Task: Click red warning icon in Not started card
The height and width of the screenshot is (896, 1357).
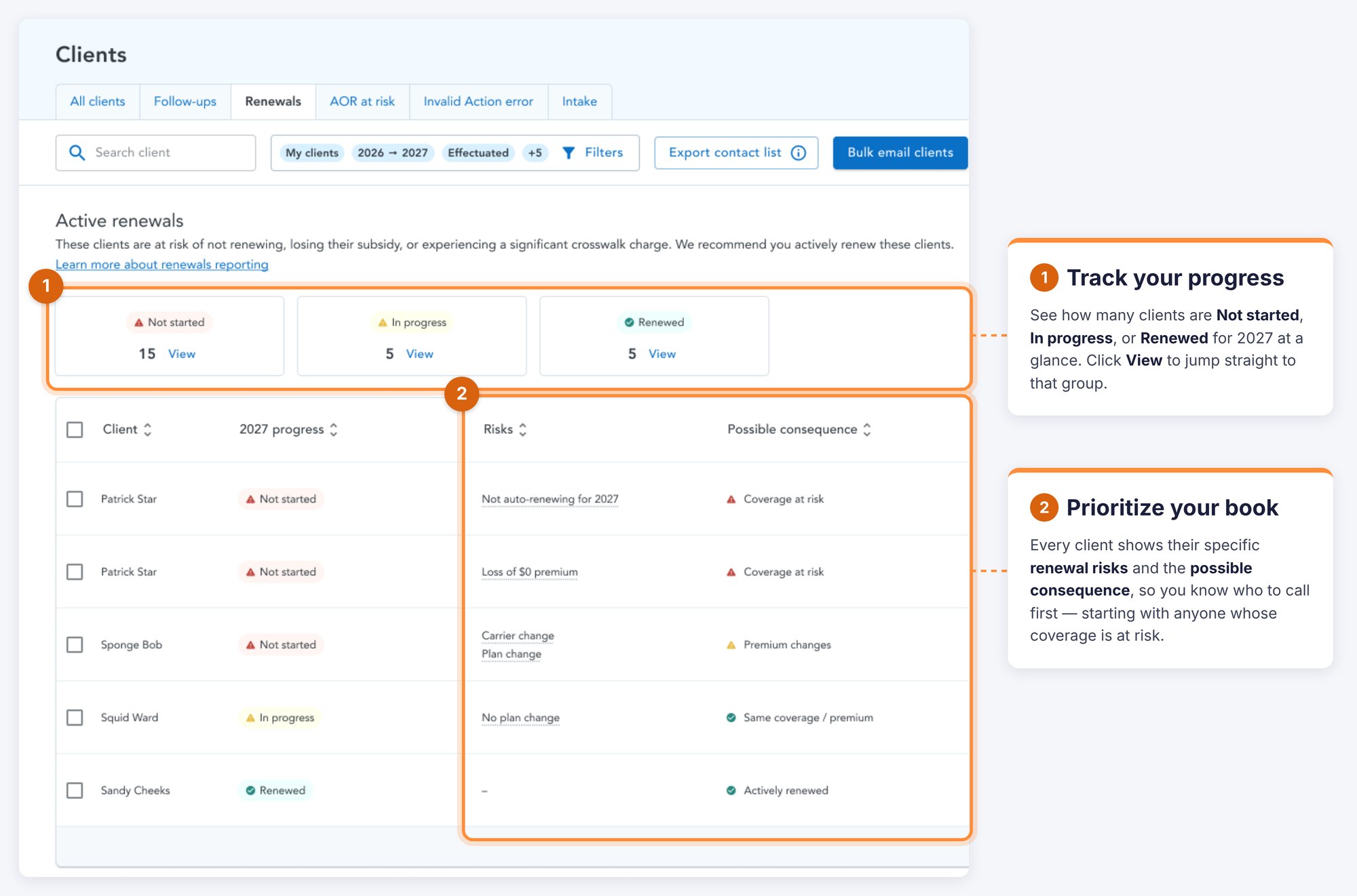Action: pos(139,323)
